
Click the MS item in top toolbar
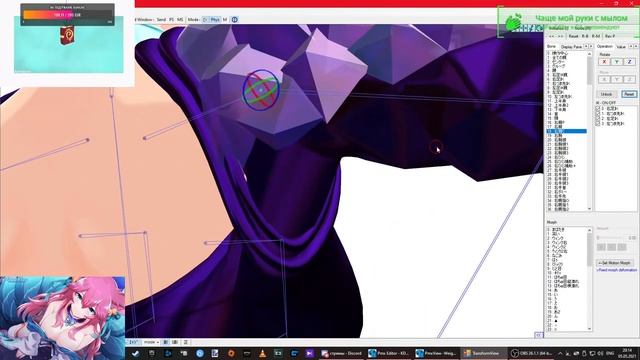(180, 20)
